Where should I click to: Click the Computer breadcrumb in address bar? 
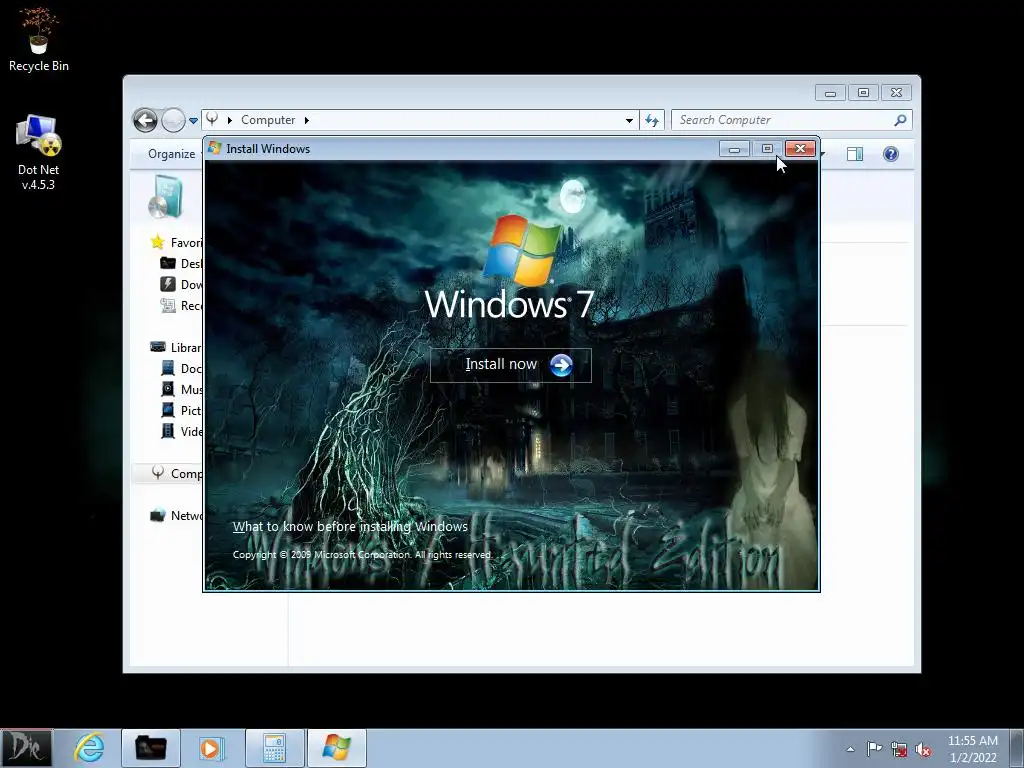pyautogui.click(x=268, y=120)
